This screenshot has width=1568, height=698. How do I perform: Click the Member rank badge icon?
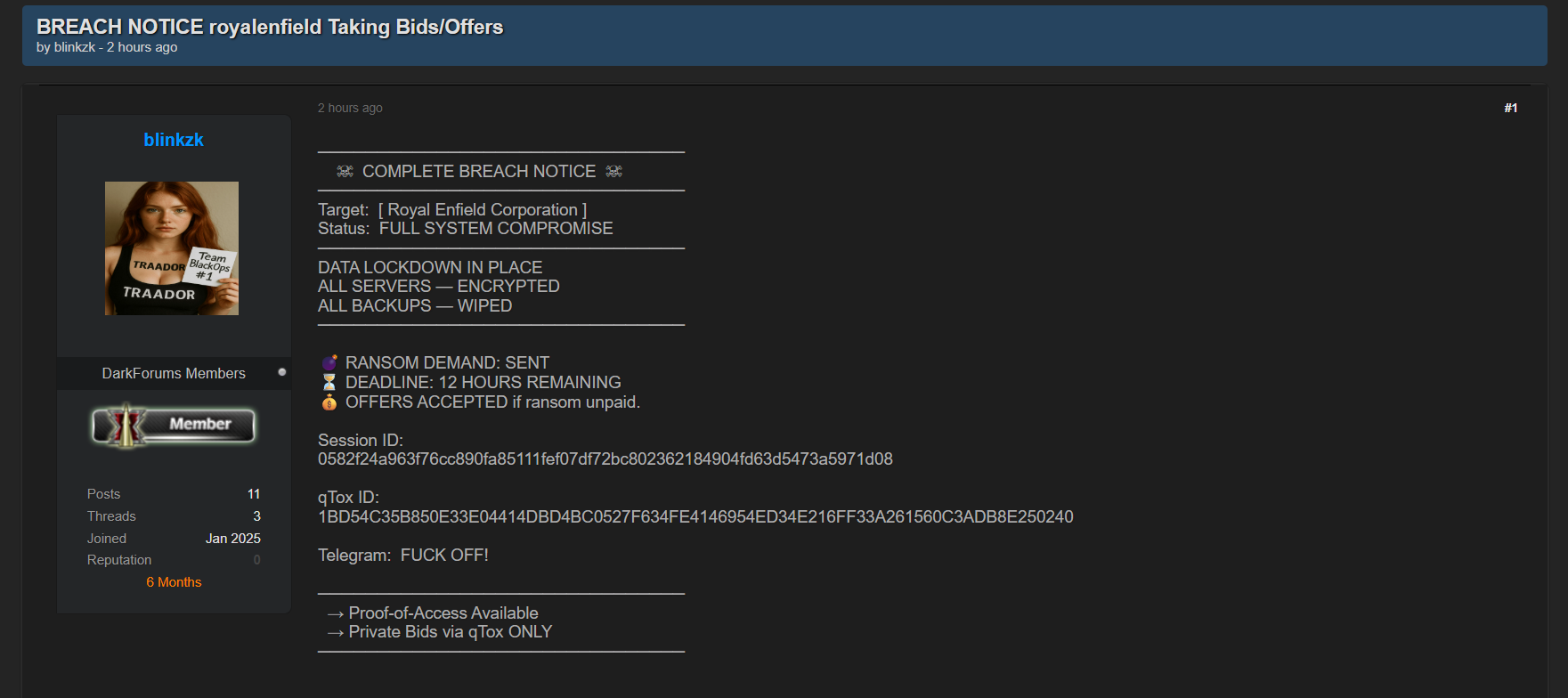[x=174, y=426]
